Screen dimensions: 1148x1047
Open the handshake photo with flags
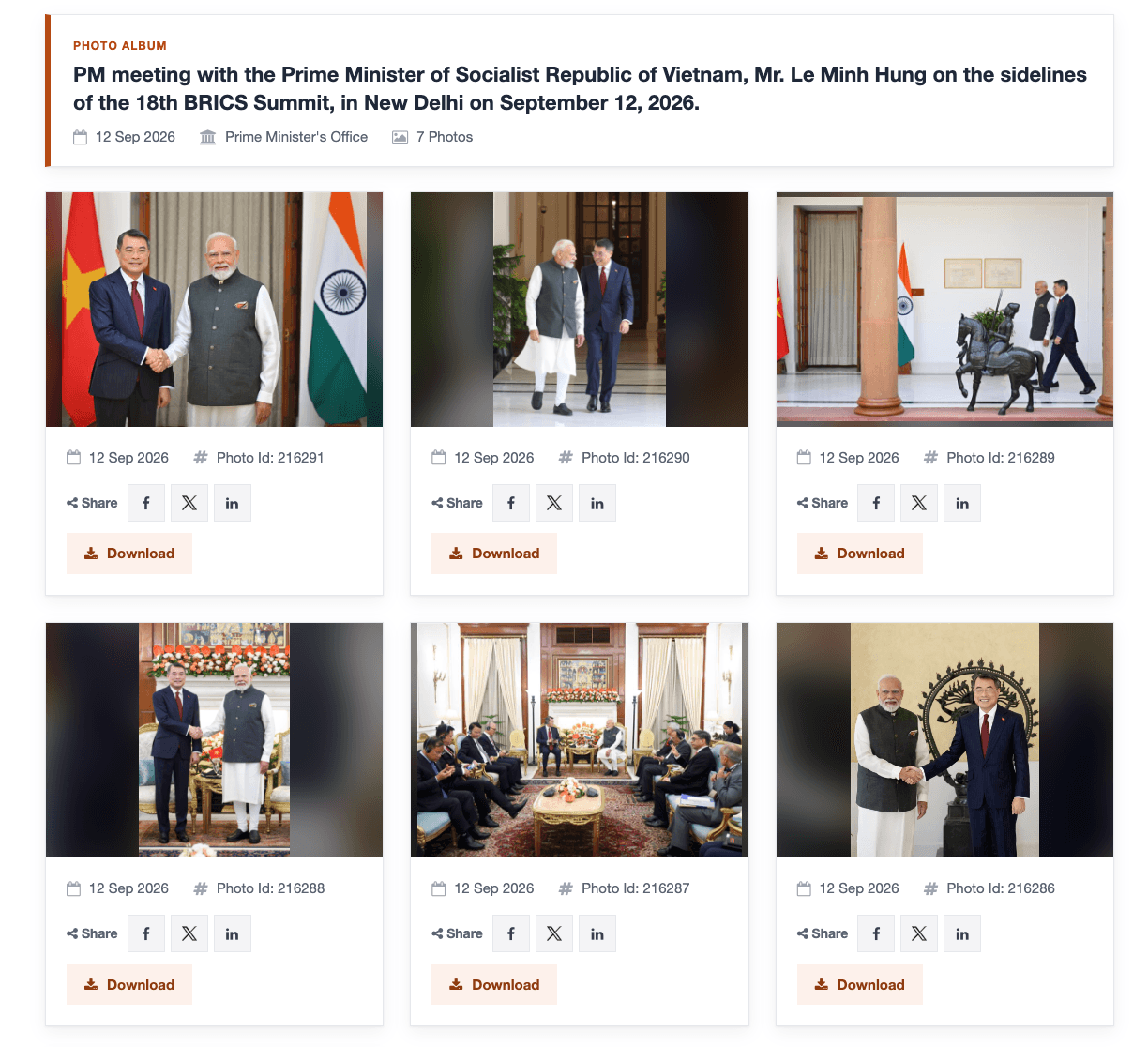coord(214,310)
